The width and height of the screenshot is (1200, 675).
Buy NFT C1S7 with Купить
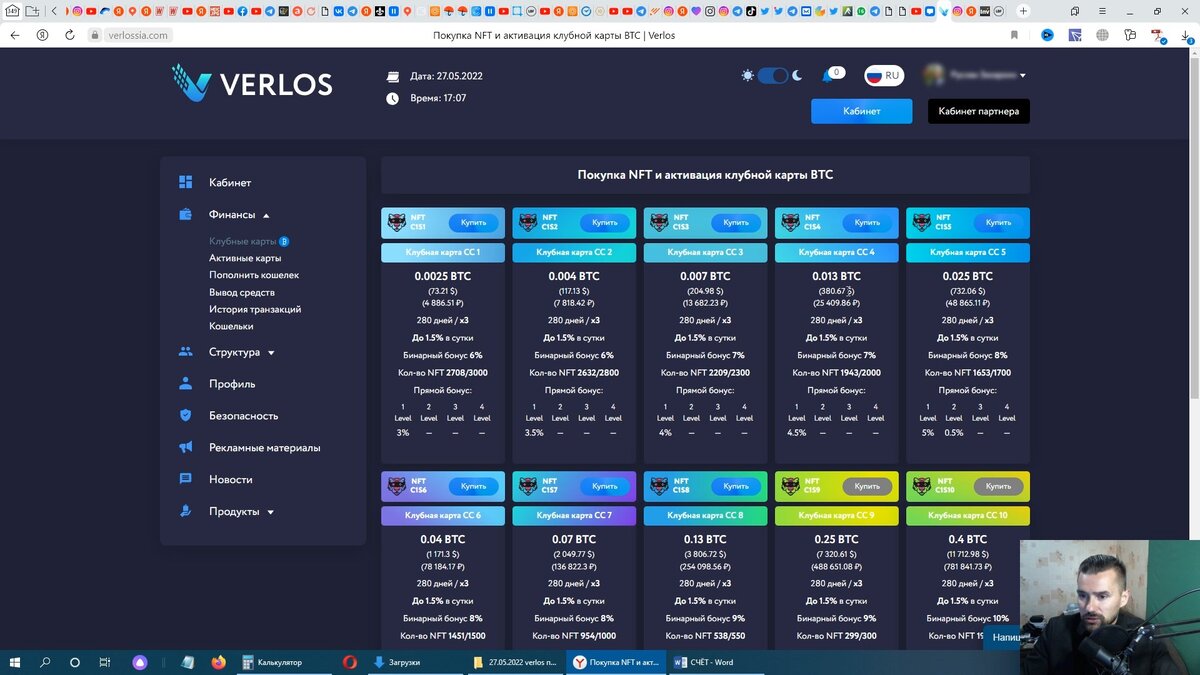pos(604,487)
